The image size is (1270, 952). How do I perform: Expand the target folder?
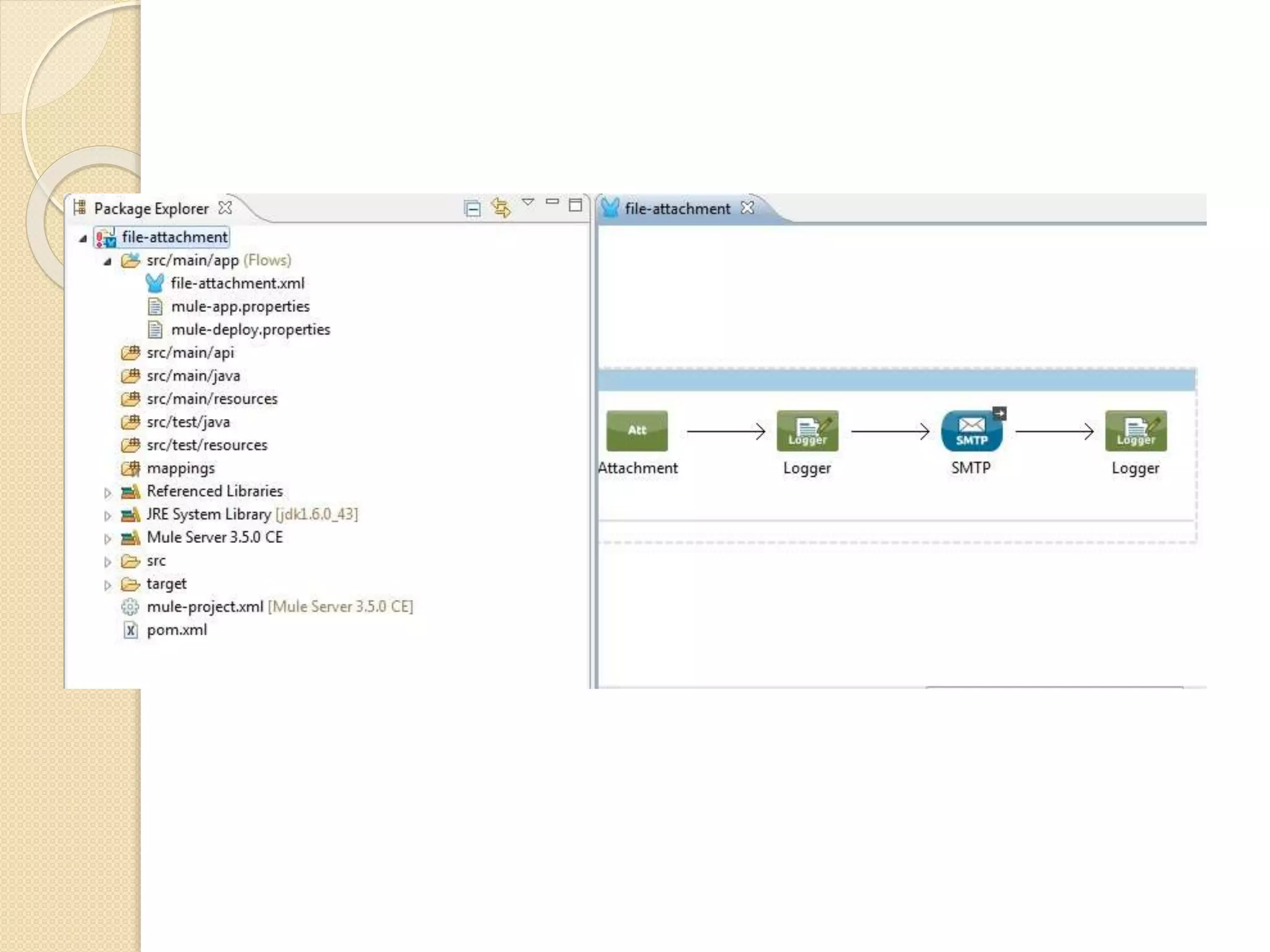point(107,586)
